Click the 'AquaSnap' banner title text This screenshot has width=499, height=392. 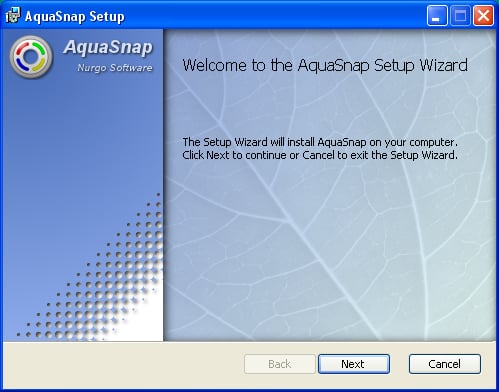(108, 47)
